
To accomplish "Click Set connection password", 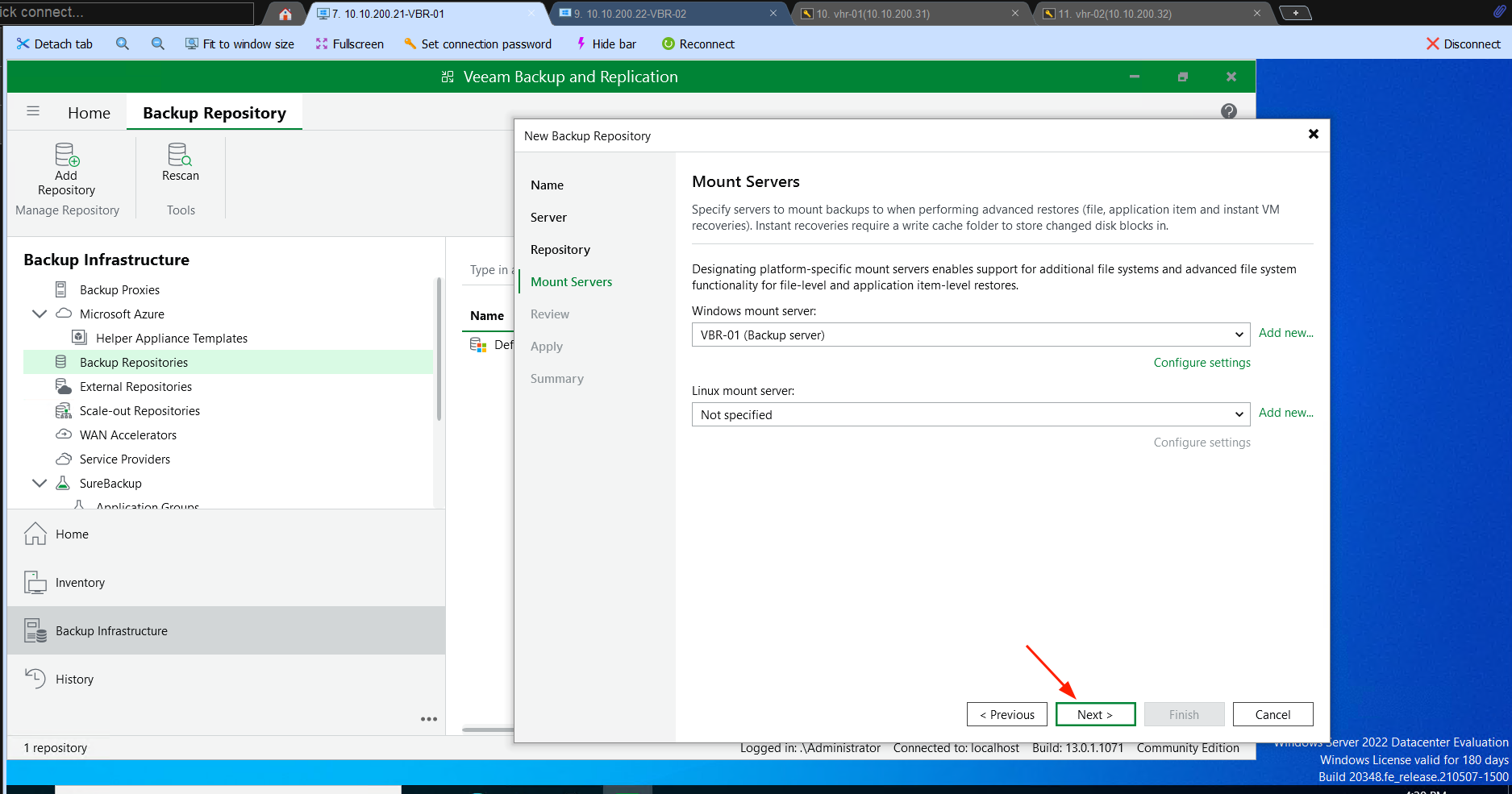I will 477,44.
